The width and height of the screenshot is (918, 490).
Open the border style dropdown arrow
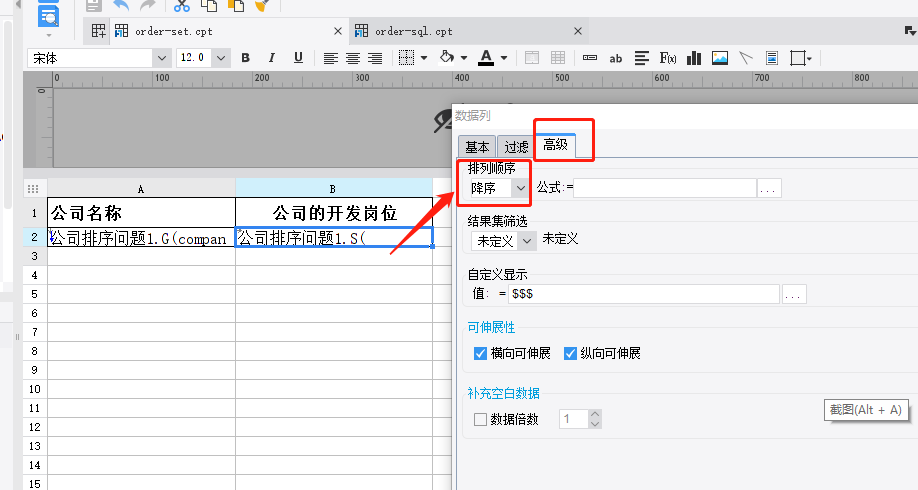coord(424,58)
